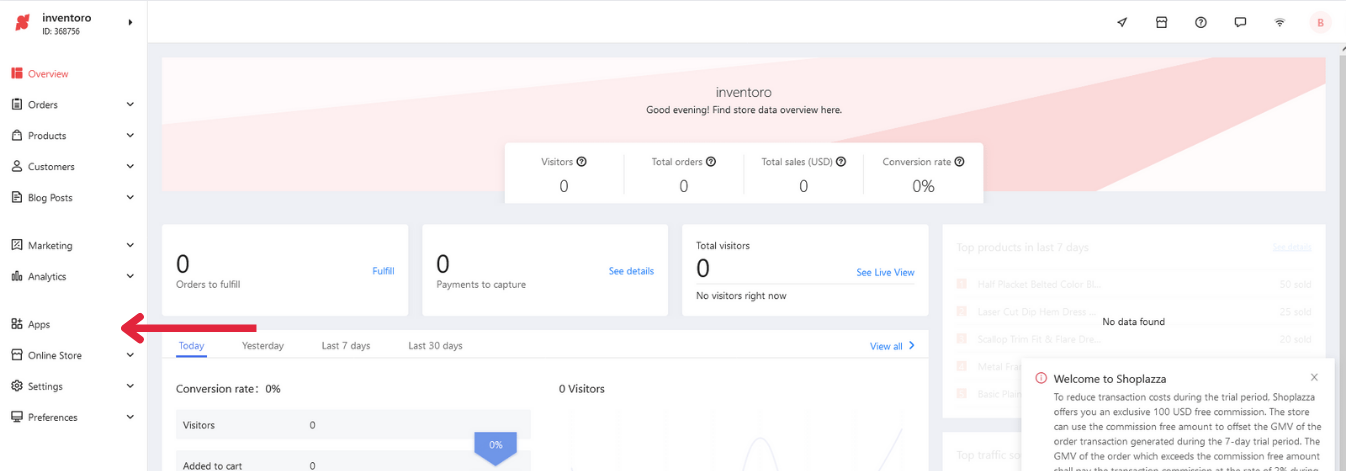
Task: Click the alert icon in Welcome notification
Action: [x=1041, y=378]
